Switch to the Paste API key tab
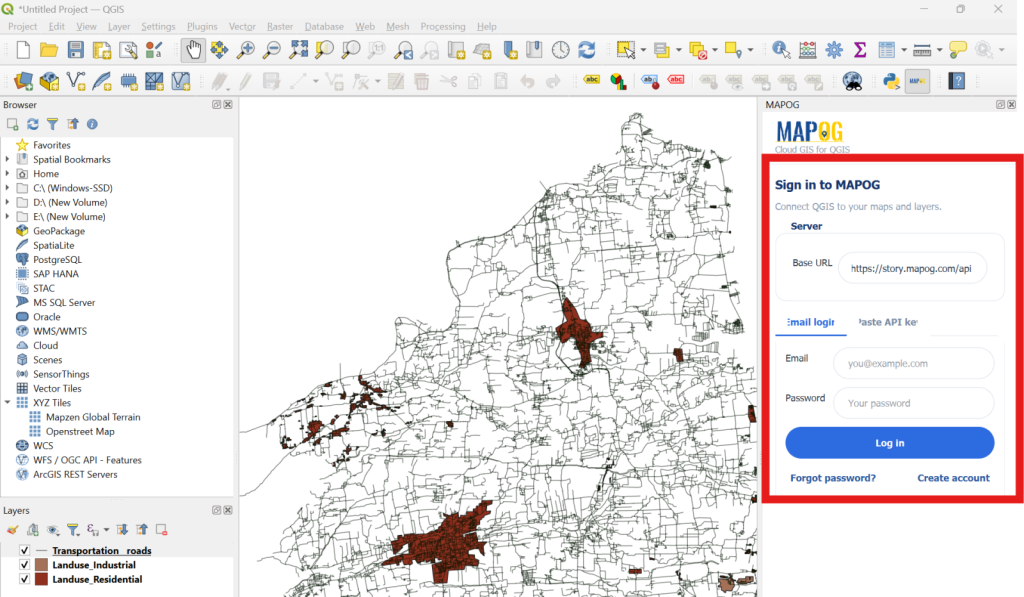The height and width of the screenshot is (597, 1024). 888,322
